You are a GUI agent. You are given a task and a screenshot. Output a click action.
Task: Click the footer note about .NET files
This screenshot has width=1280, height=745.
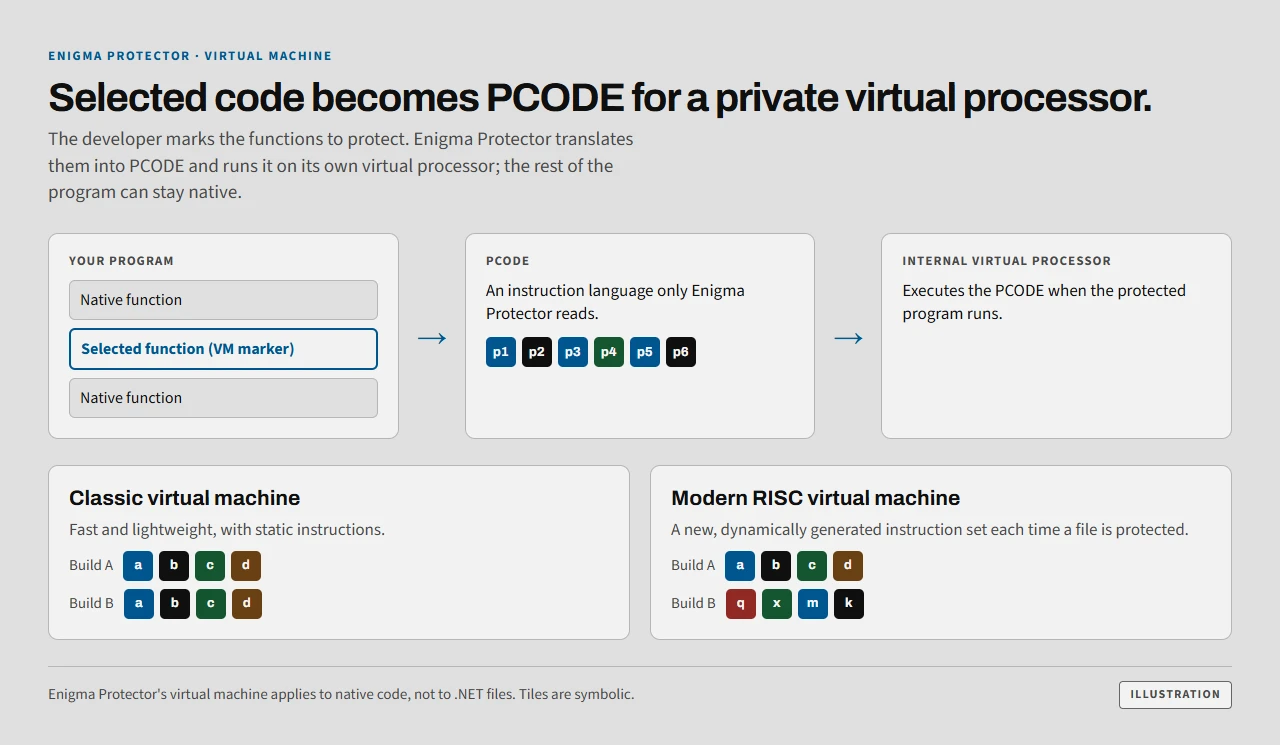coord(341,694)
